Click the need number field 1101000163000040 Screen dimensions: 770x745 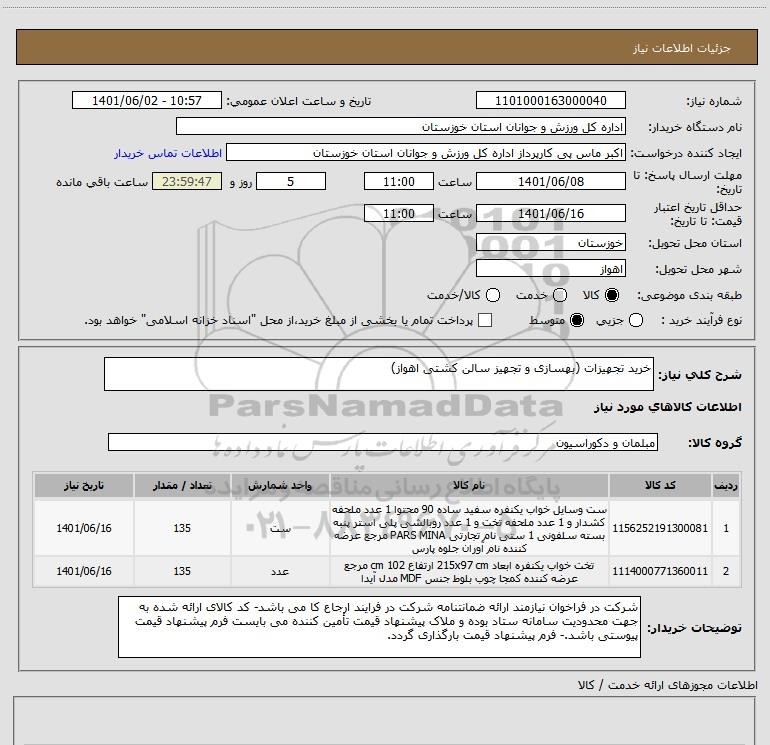[550, 100]
